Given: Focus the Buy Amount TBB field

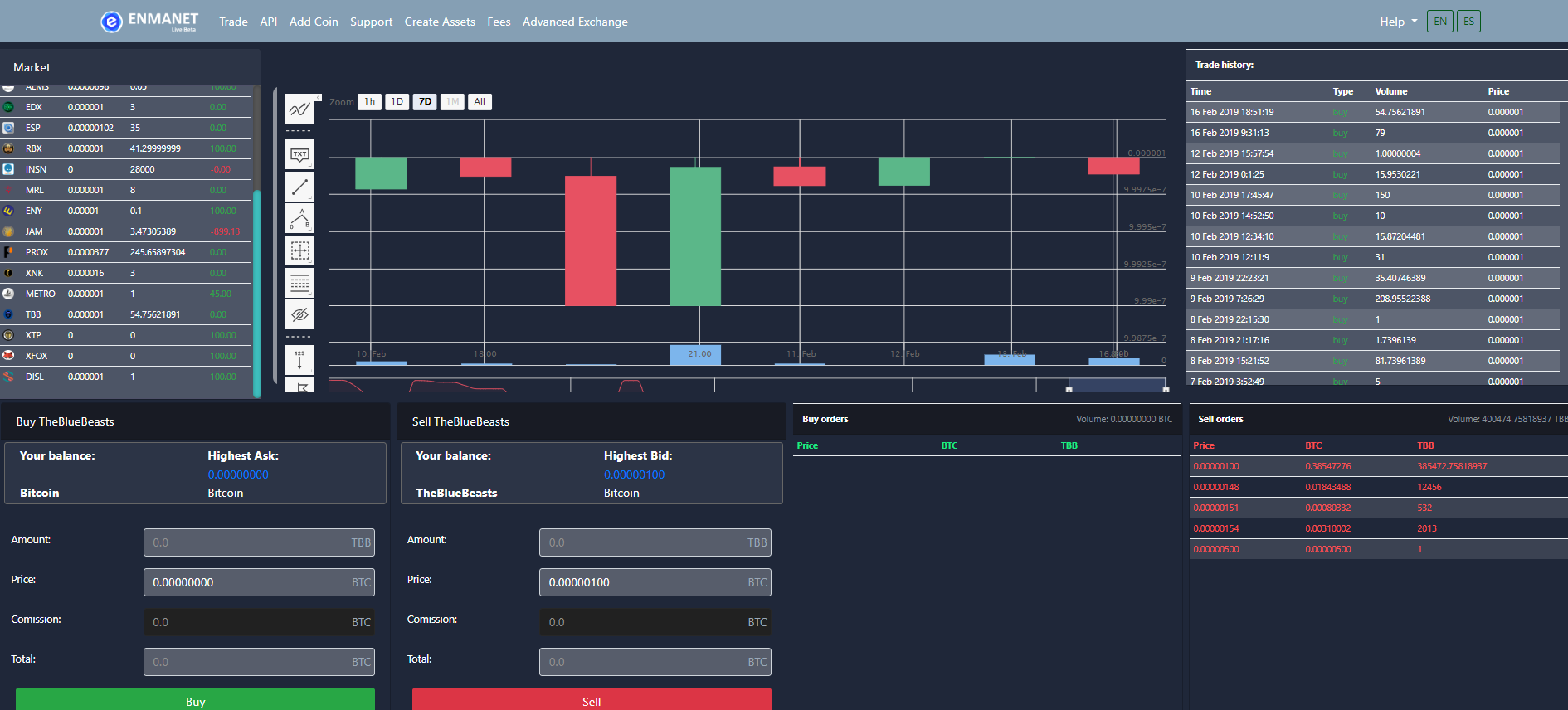Looking at the screenshot, I should coord(259,542).
